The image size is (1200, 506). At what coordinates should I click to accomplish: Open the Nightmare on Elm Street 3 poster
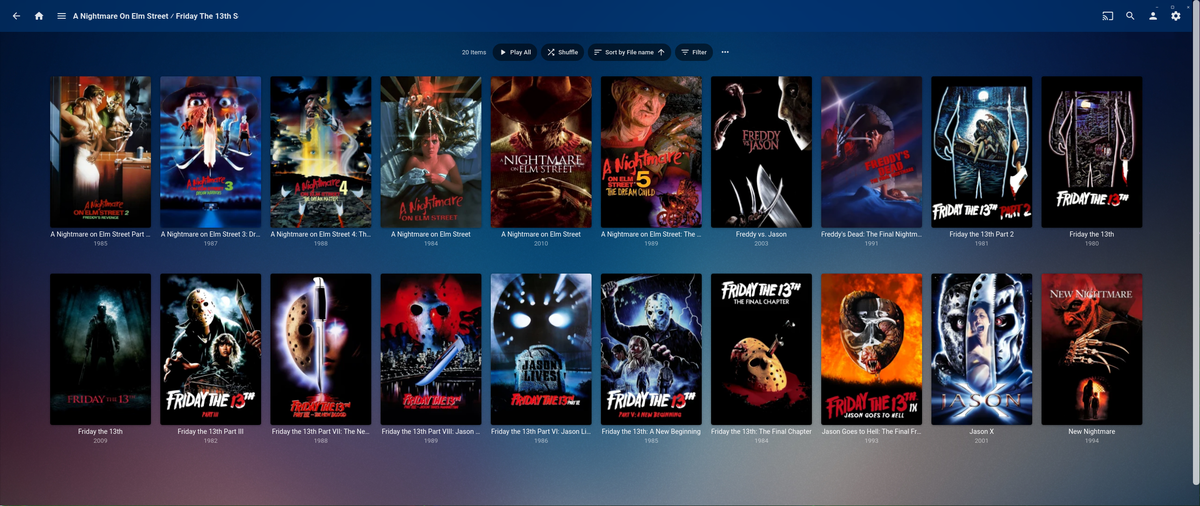pos(210,152)
